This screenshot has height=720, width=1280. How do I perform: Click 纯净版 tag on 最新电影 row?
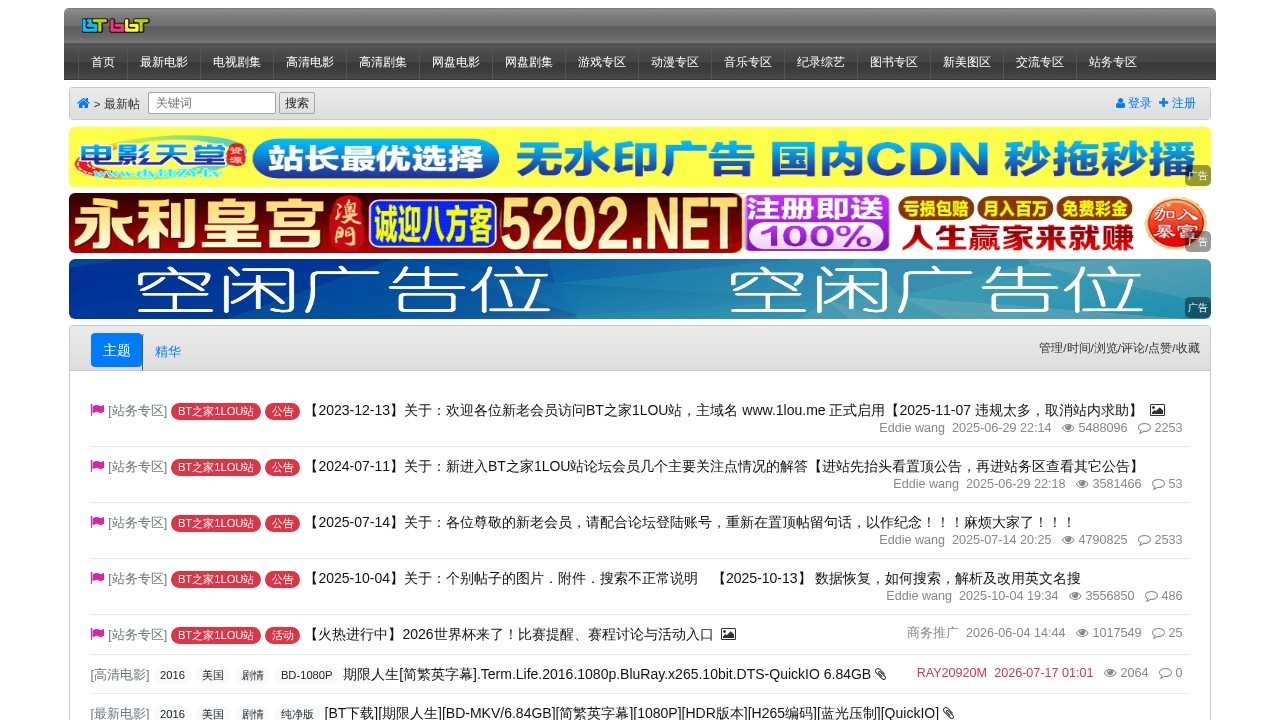click(x=297, y=714)
